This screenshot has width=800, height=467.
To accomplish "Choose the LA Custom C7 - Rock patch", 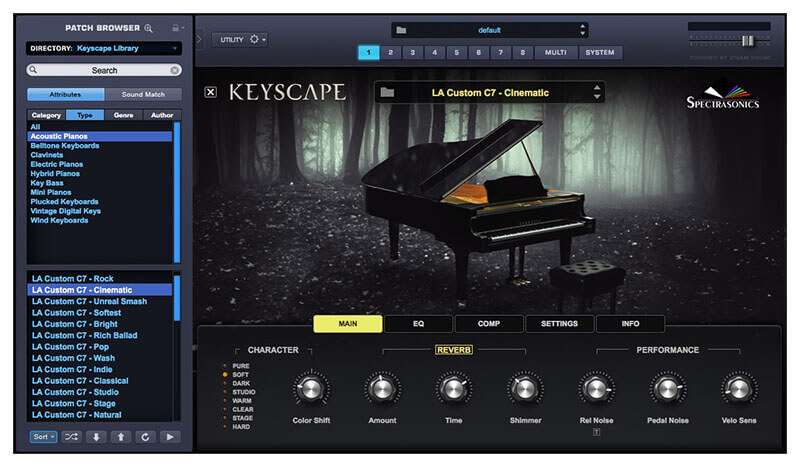I will click(x=99, y=279).
